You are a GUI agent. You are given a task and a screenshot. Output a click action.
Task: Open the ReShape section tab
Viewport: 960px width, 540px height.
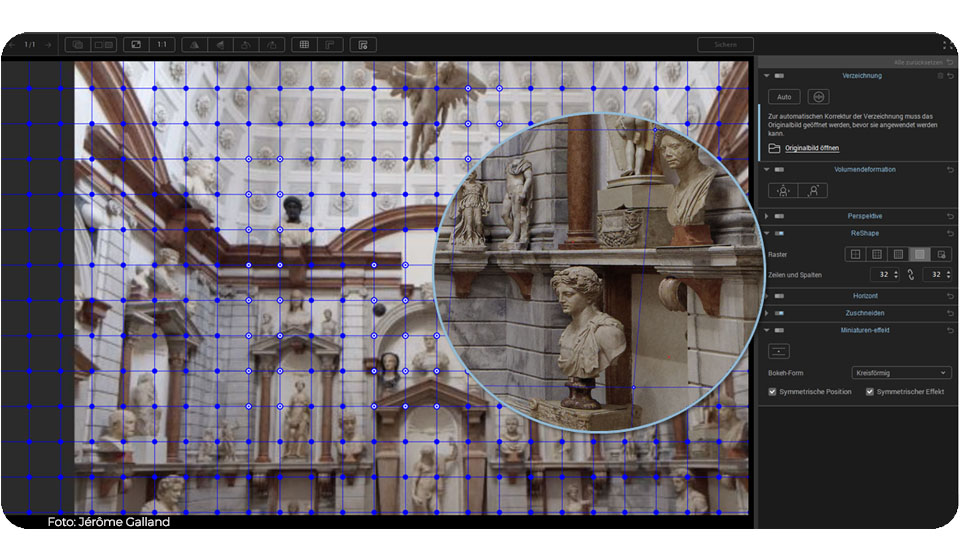coord(864,233)
